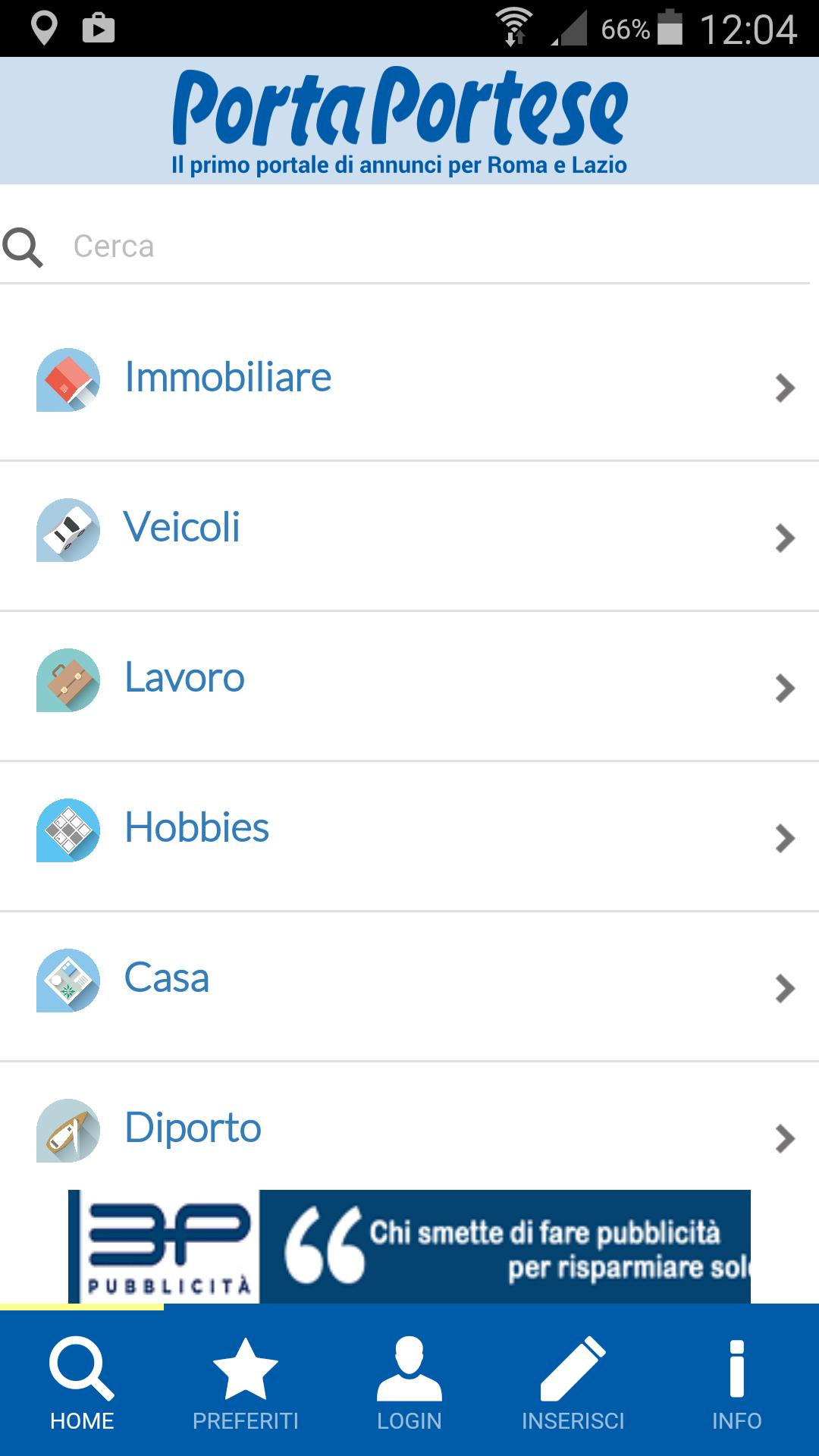Expand Veicoli using the right chevron

pyautogui.click(x=785, y=538)
